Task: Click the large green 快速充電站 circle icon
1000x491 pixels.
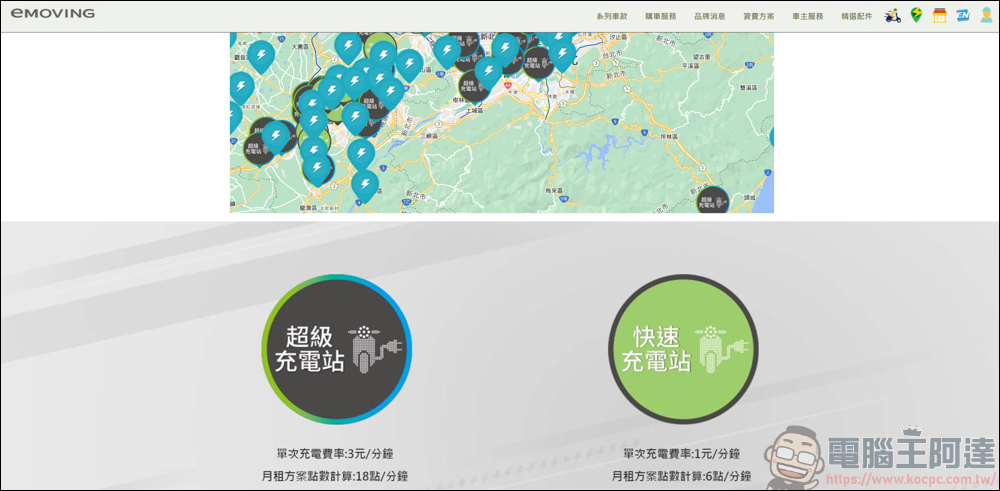Action: pyautogui.click(x=683, y=349)
